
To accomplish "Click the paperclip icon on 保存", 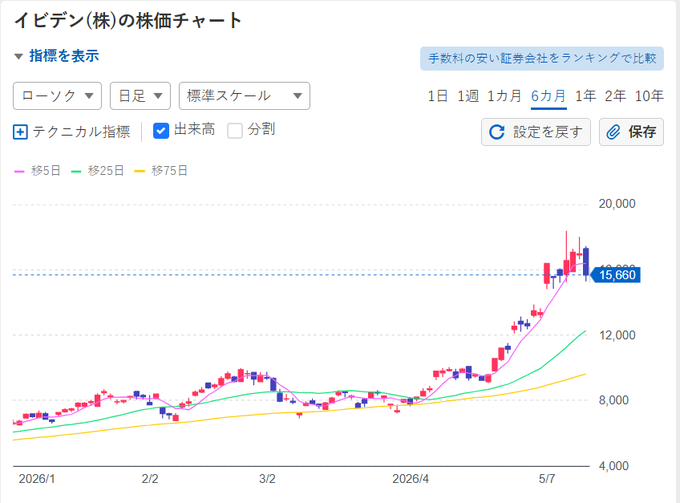I will click(x=613, y=132).
